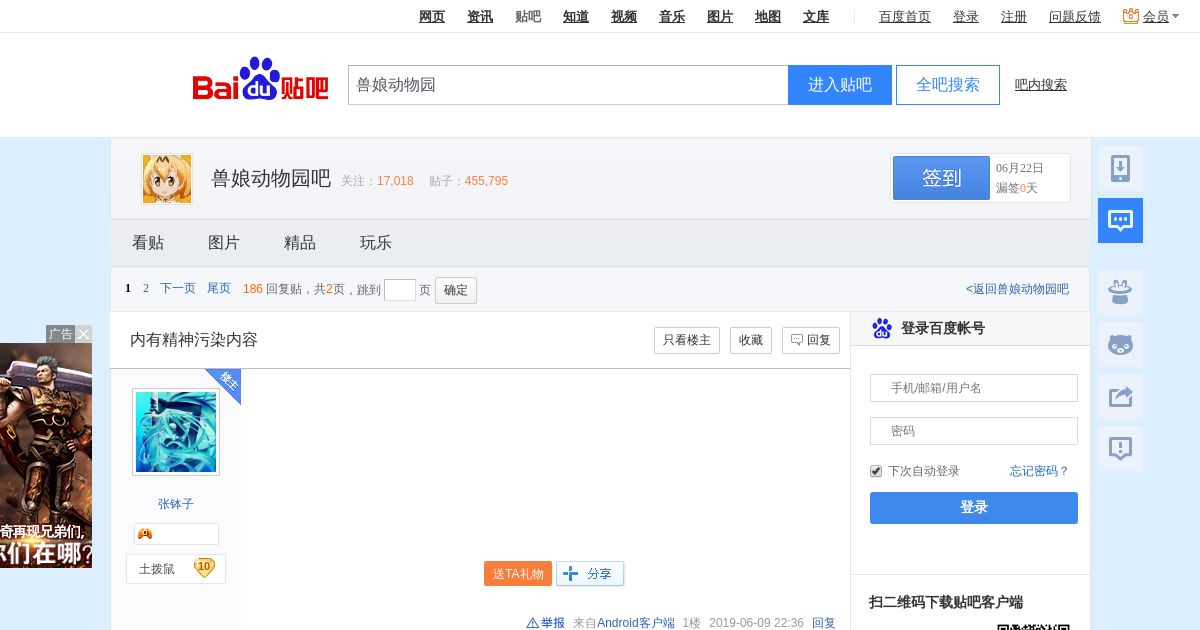Image resolution: width=1200 pixels, height=630 pixels.
Task: Open the 知道 top navigation link
Action: 576,16
